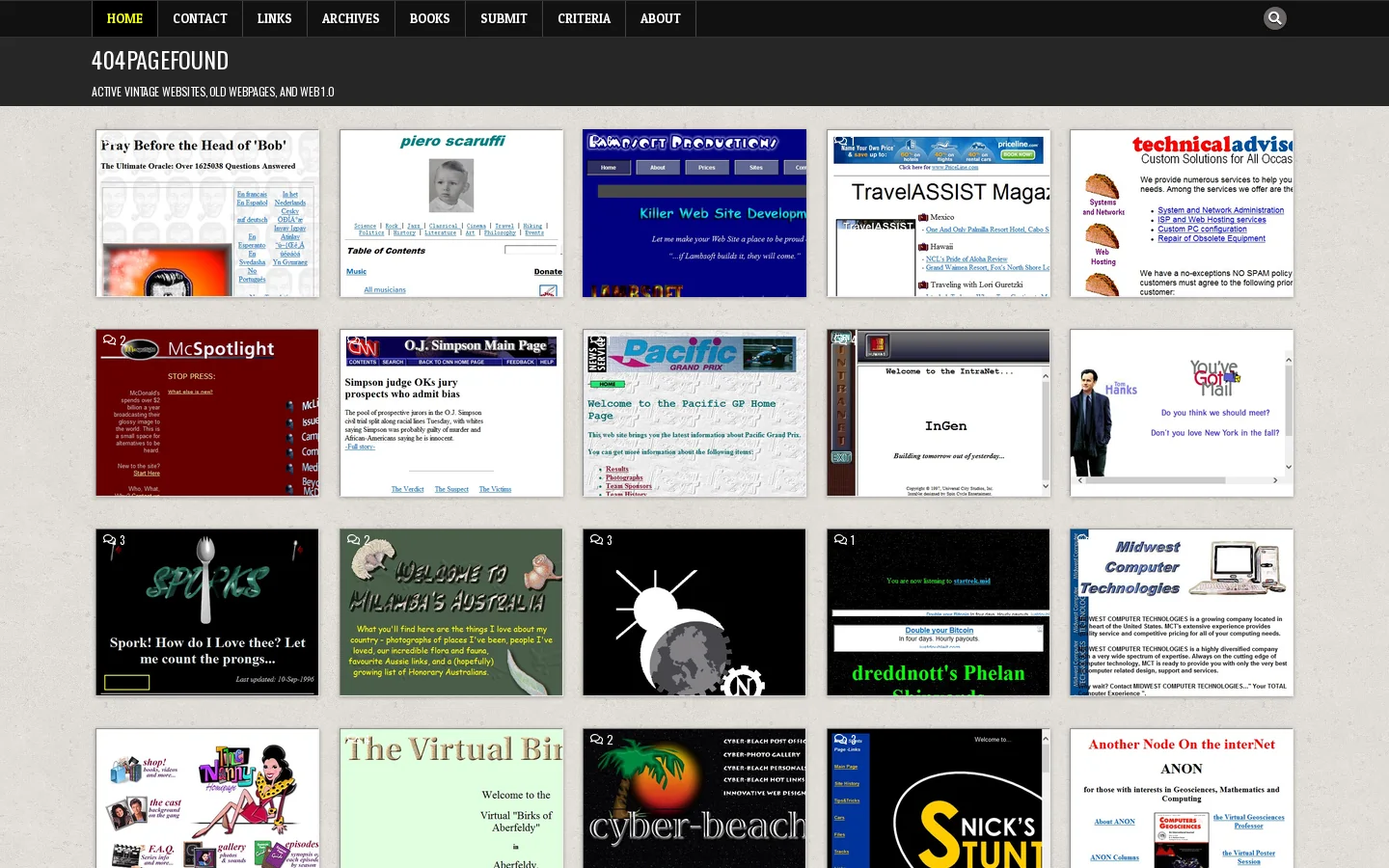Open the search magnifier icon
Image resolution: width=1389 pixels, height=868 pixels.
[x=1274, y=18]
